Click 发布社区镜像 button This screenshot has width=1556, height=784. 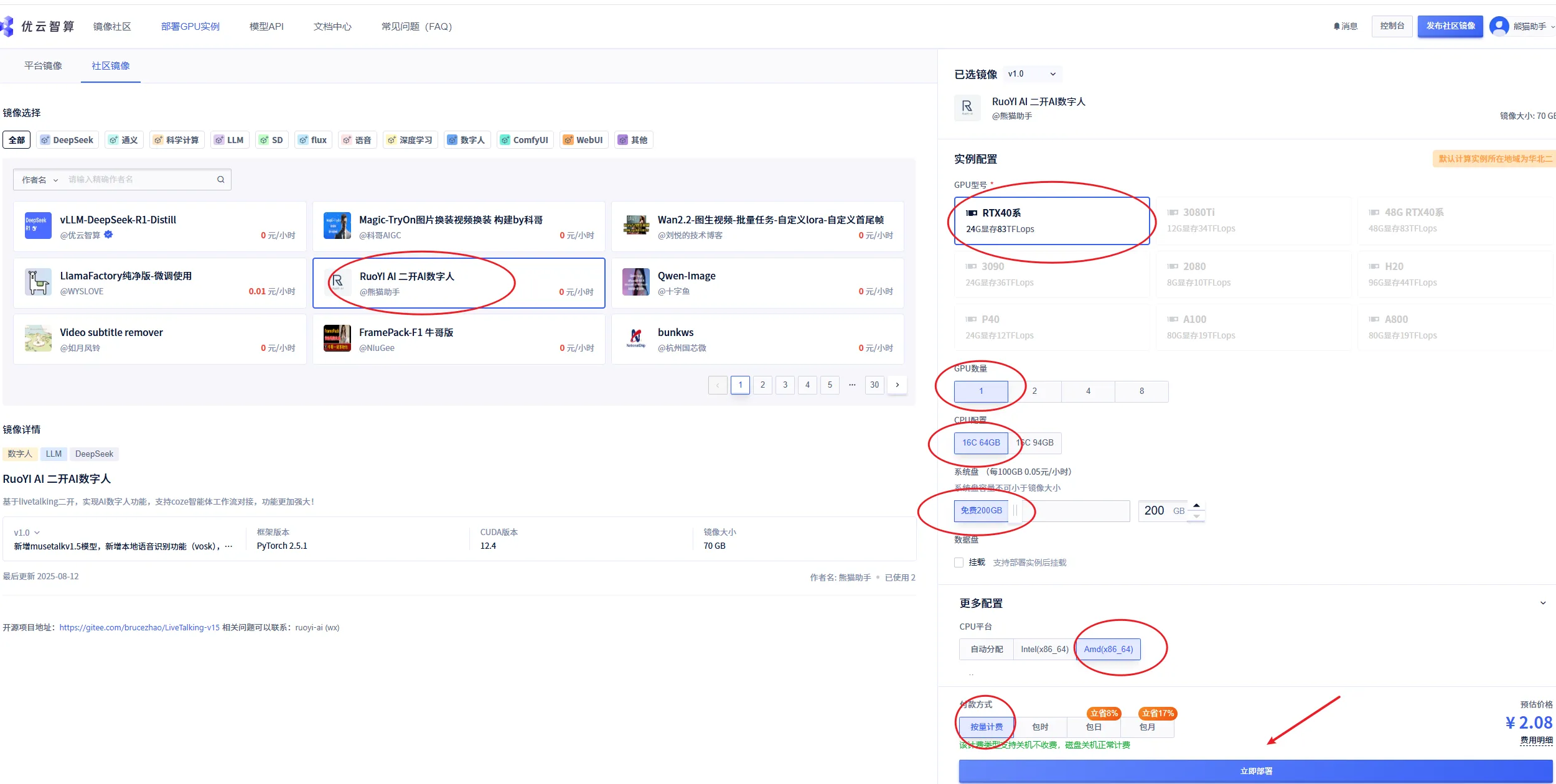click(1451, 26)
